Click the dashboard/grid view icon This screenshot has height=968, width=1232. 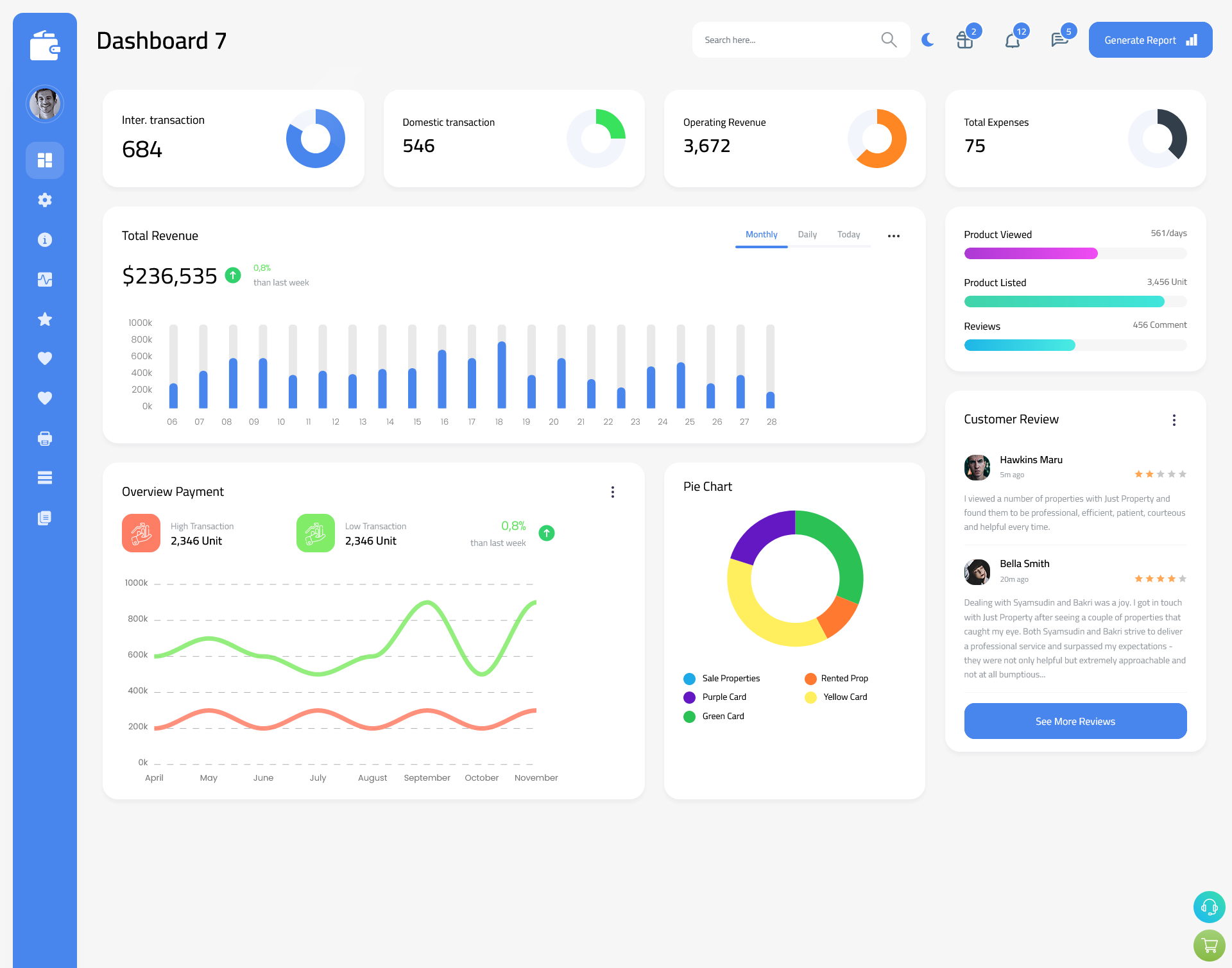45,159
